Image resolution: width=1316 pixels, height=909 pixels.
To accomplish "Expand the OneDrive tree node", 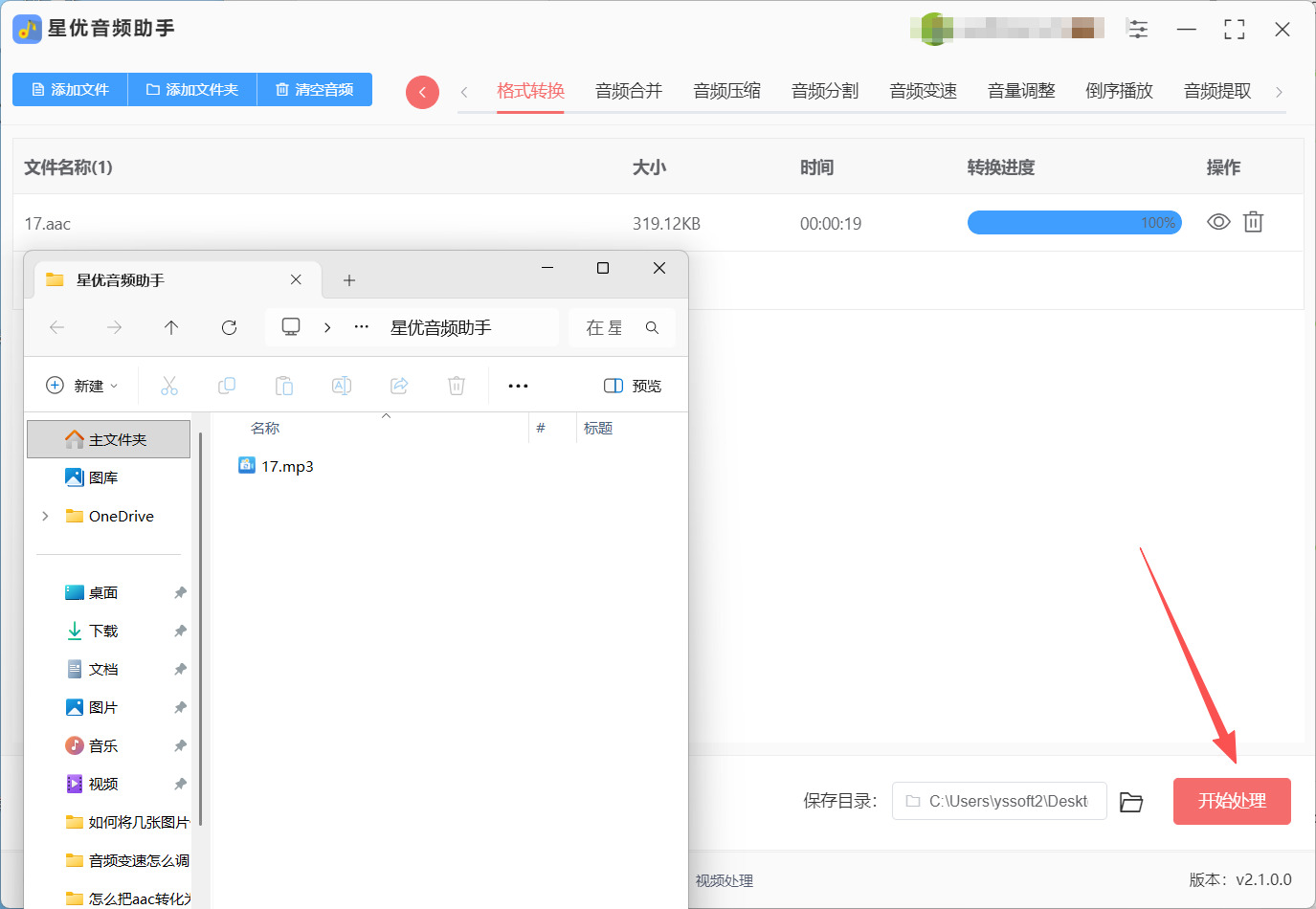I will [x=45, y=516].
